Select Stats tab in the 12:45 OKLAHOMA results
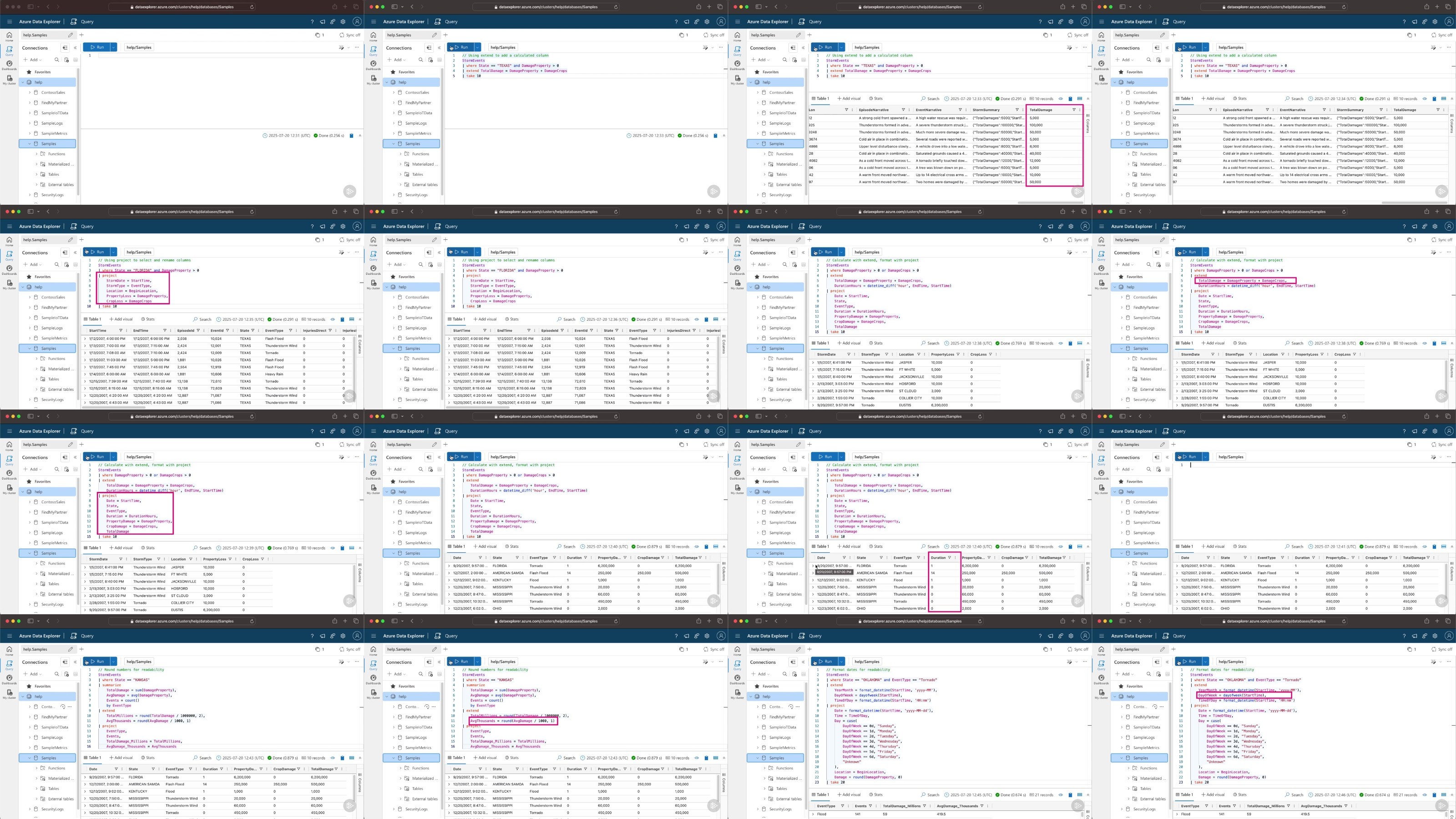This screenshot has width=1456, height=819. pyautogui.click(x=875, y=795)
